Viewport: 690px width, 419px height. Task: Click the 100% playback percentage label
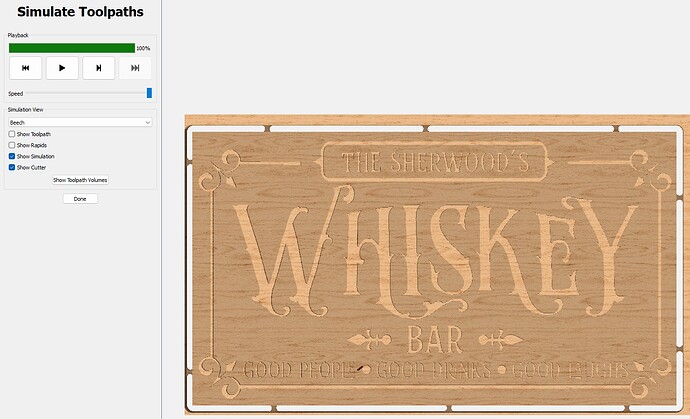(143, 48)
